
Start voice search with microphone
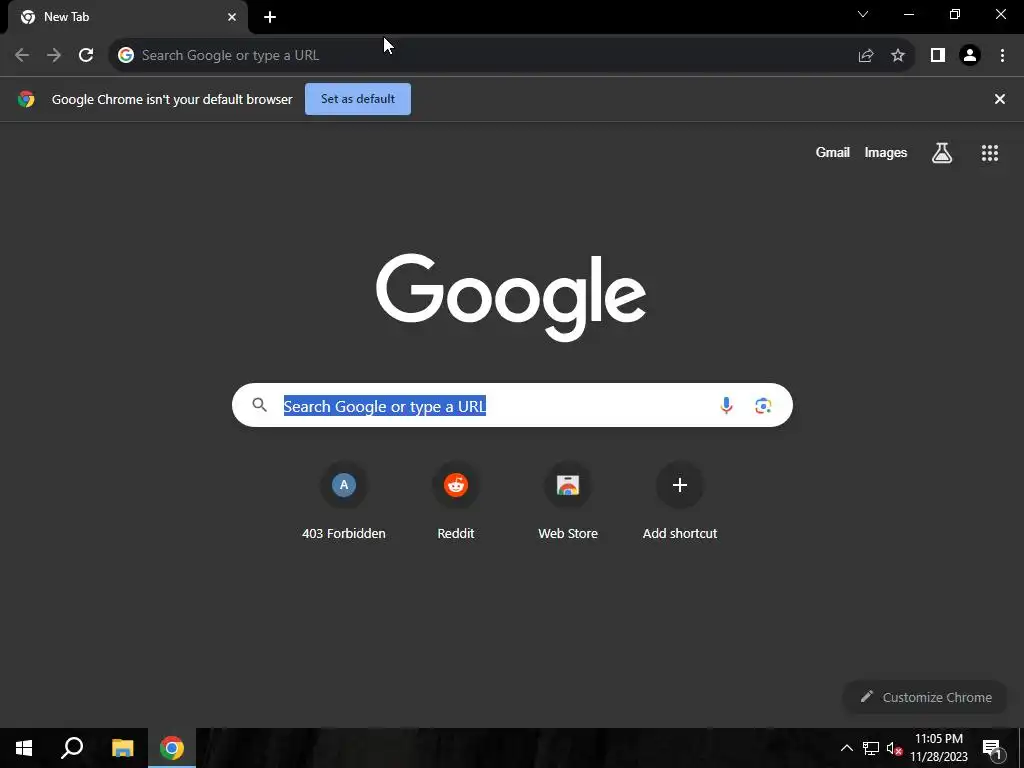click(726, 406)
